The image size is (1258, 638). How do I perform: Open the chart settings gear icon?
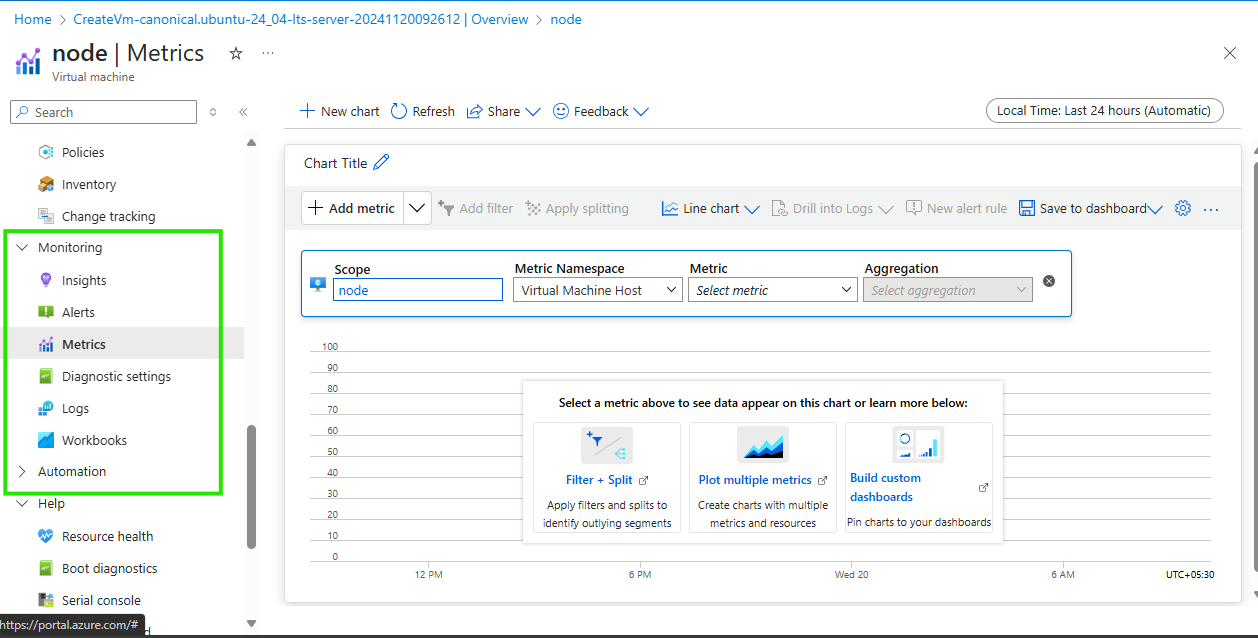[x=1183, y=208]
